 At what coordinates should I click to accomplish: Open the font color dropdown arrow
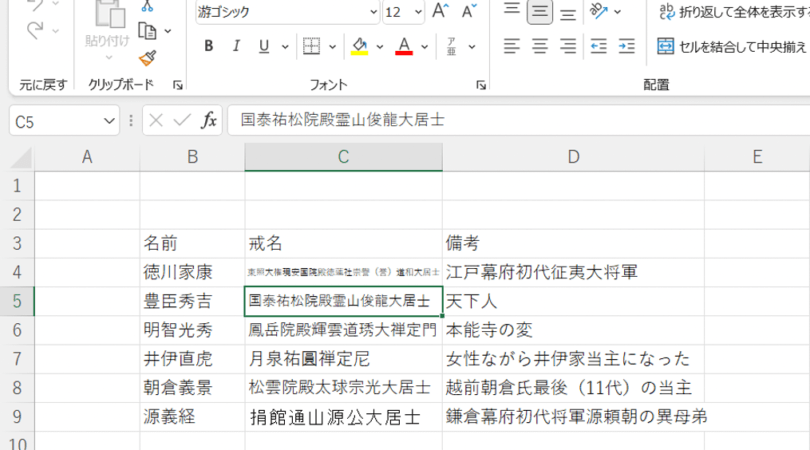[x=424, y=47]
